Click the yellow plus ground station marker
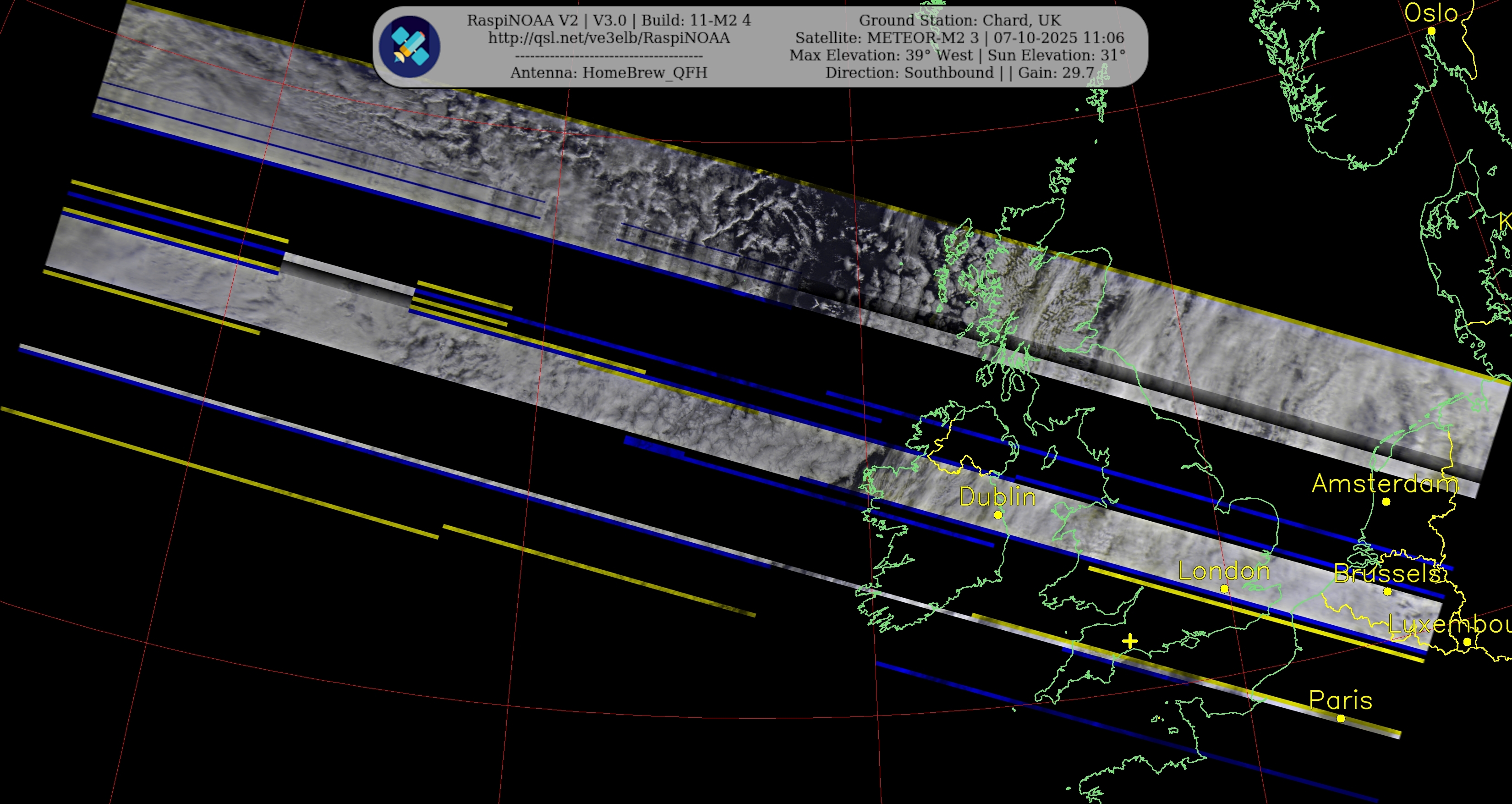Viewport: 1512px width, 804px height. click(x=1129, y=641)
